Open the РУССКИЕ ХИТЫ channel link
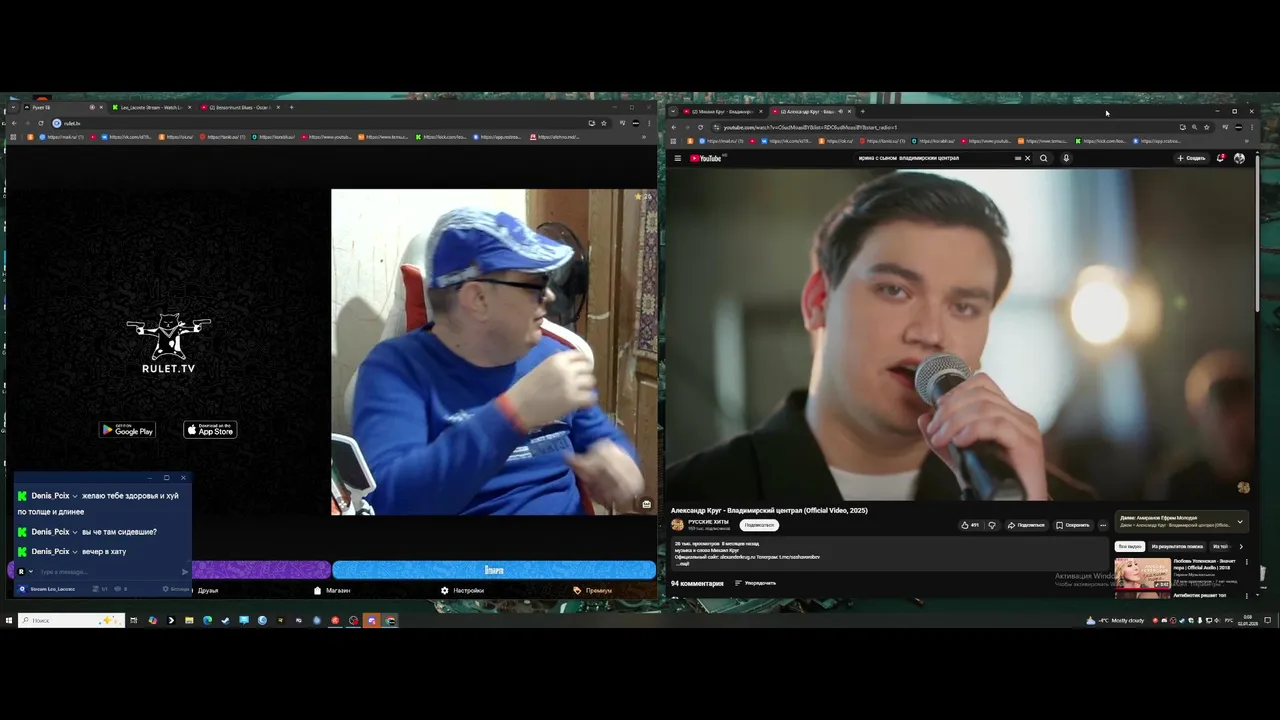 (x=707, y=522)
